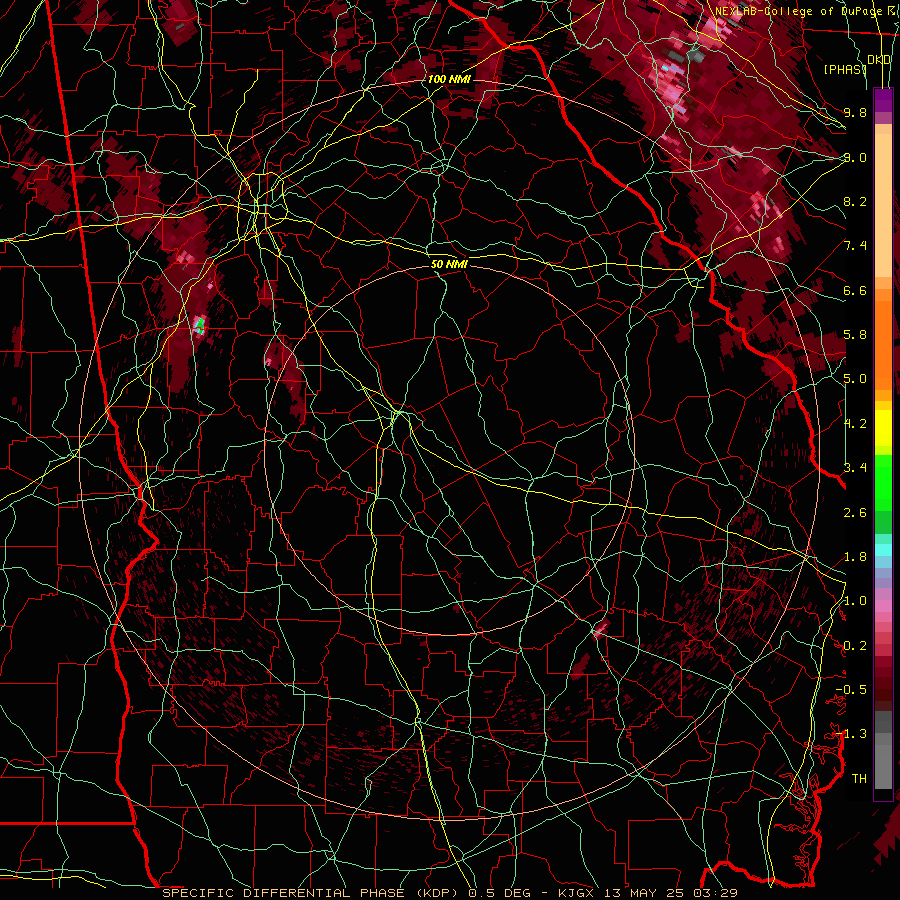Click the 7.4 legend value
This screenshot has height=900, width=900.
coord(855,246)
